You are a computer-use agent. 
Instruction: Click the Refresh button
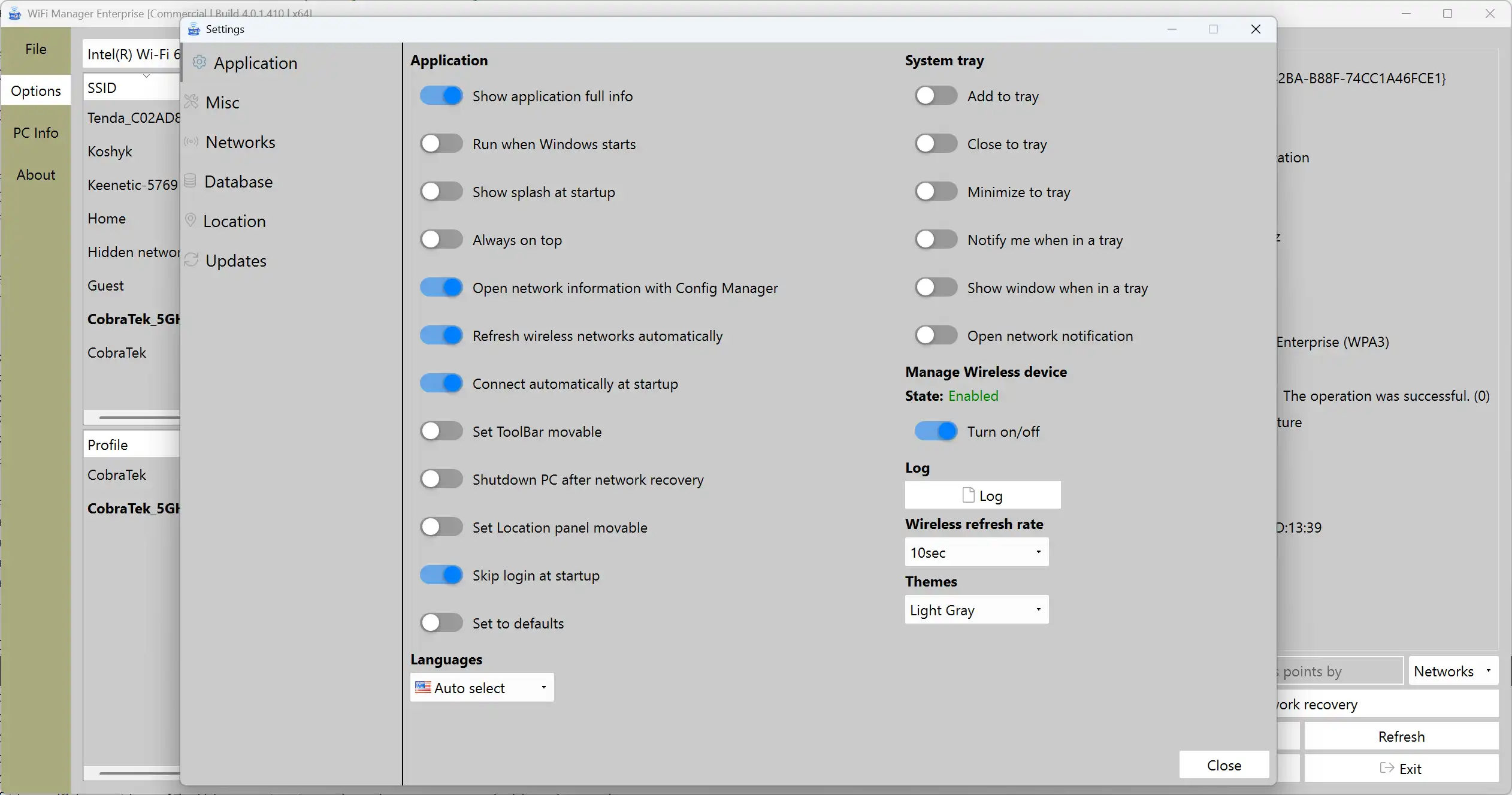pos(1401,736)
